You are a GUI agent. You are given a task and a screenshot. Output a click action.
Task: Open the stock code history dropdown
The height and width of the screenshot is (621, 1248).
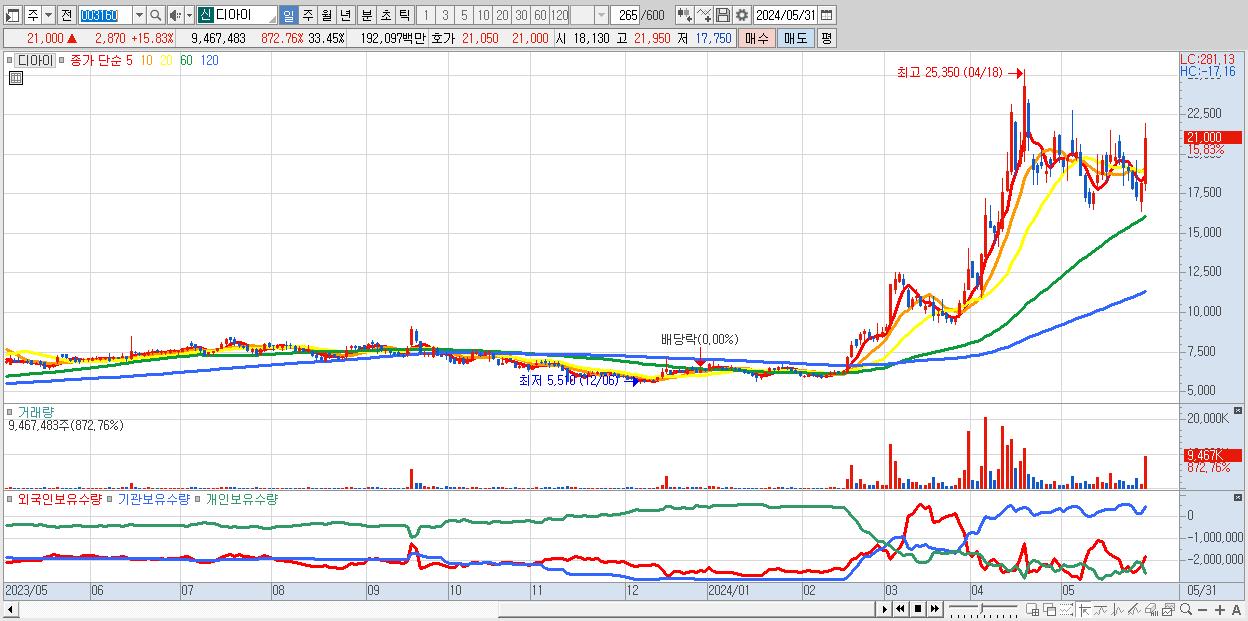(x=139, y=16)
